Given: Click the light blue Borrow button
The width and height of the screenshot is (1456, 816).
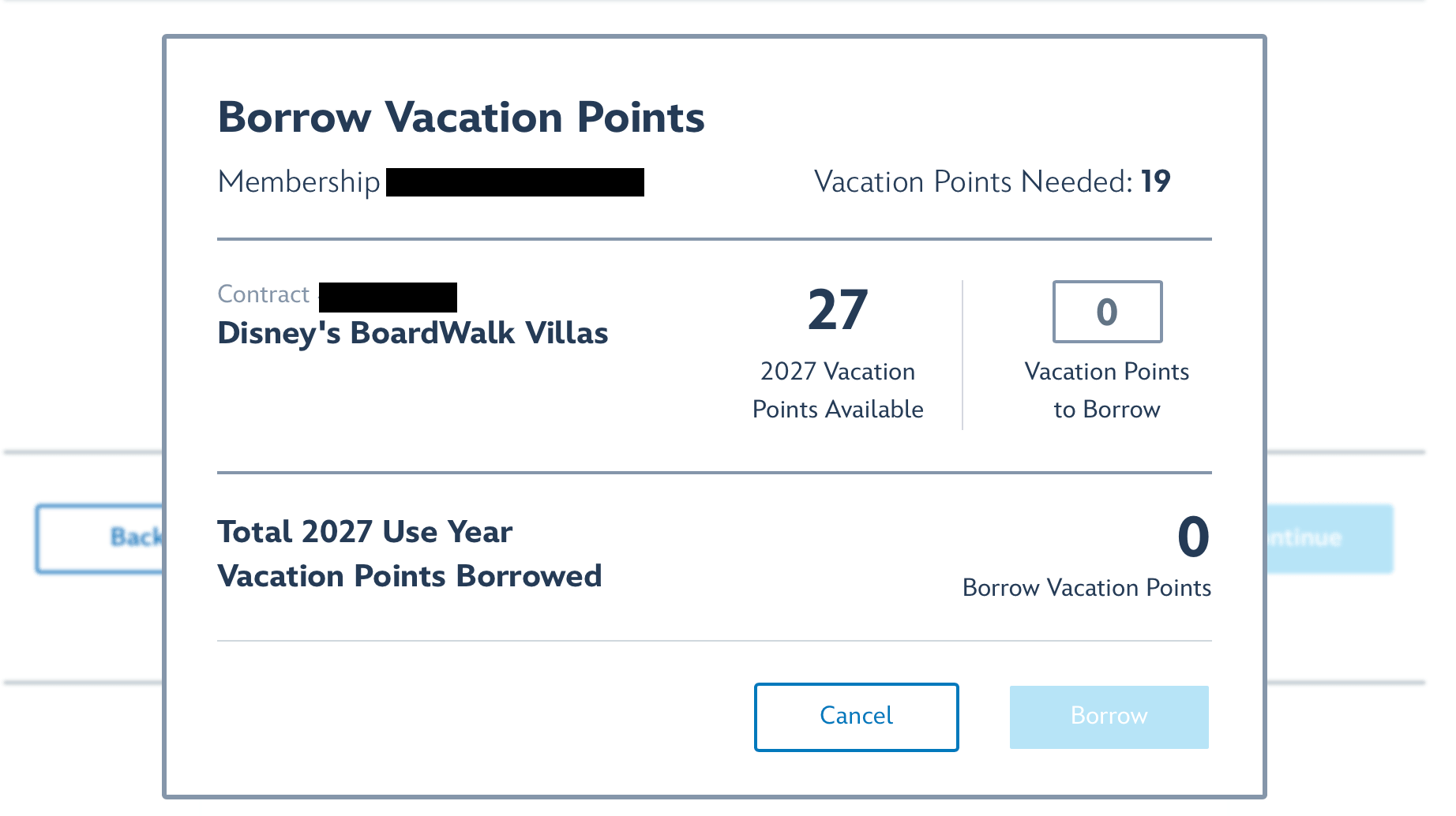Looking at the screenshot, I should [x=1109, y=717].
